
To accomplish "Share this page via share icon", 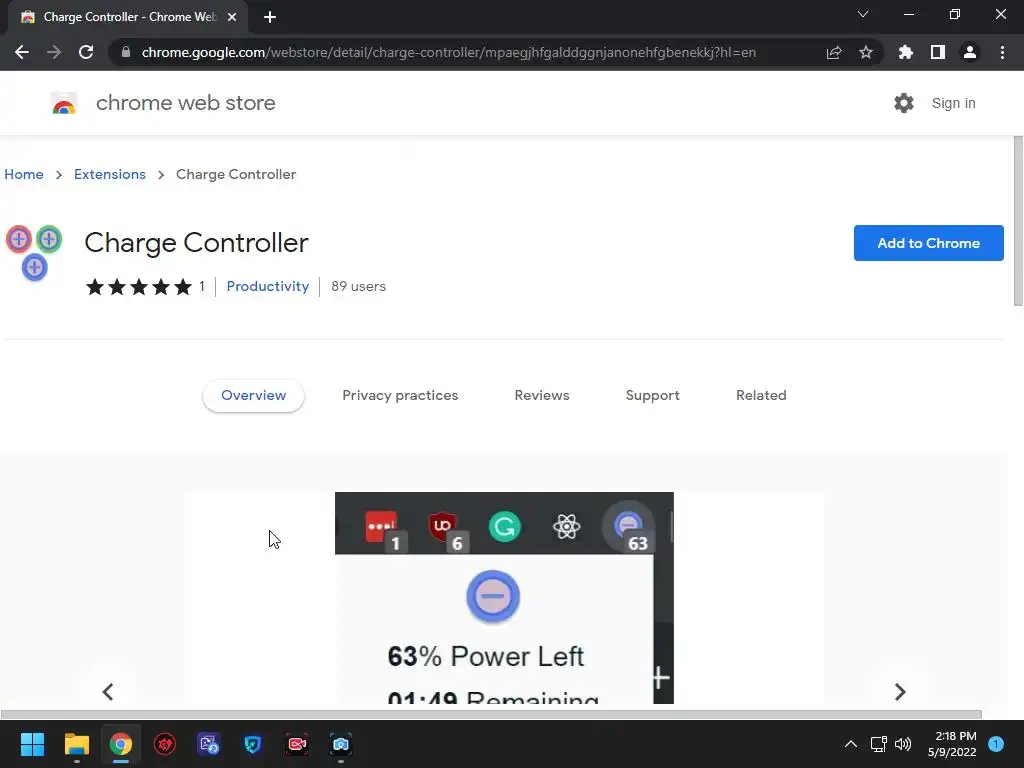I will 834,52.
